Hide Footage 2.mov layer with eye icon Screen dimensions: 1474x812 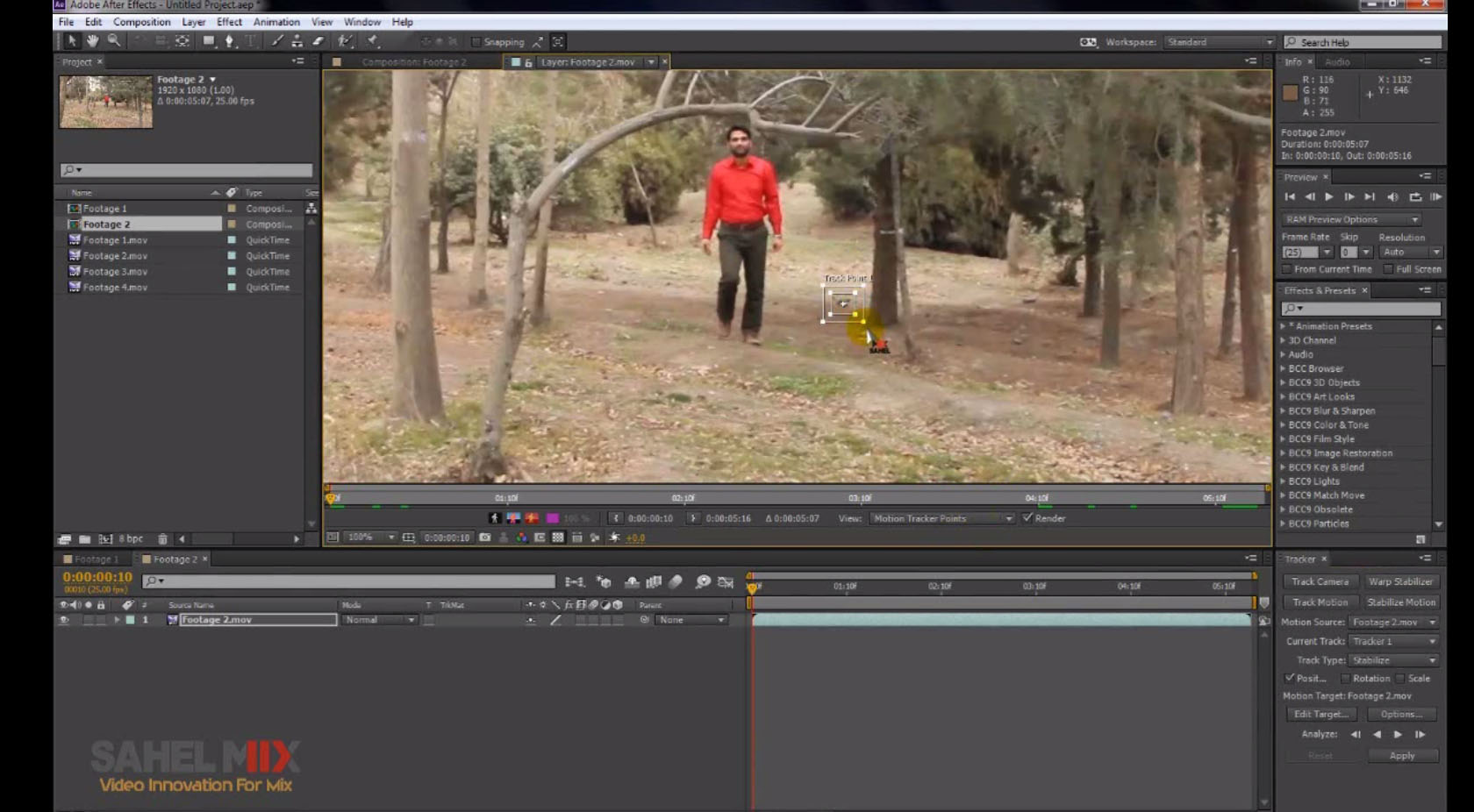tap(64, 620)
